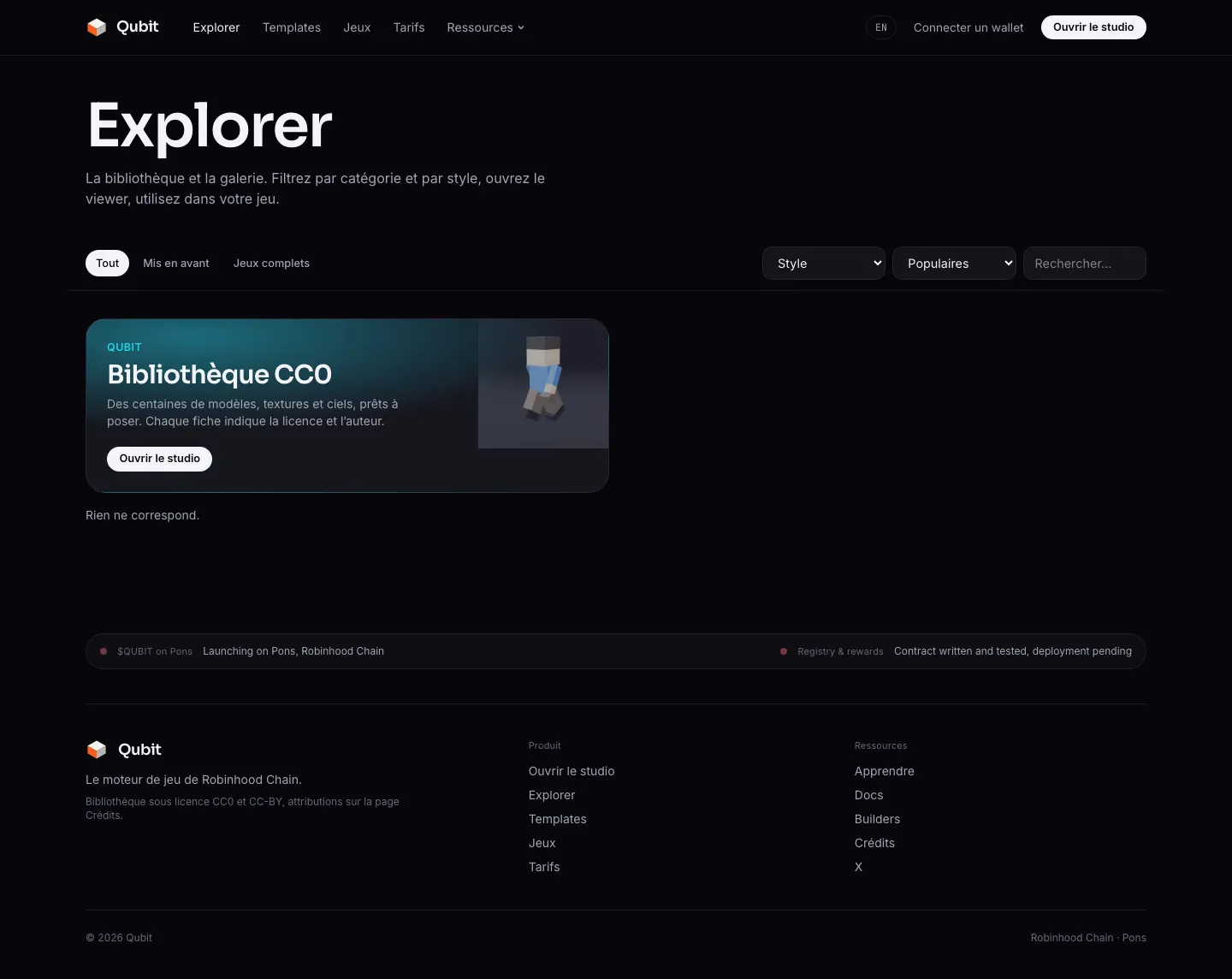
Task: Switch language with the EN button
Action: click(x=881, y=27)
